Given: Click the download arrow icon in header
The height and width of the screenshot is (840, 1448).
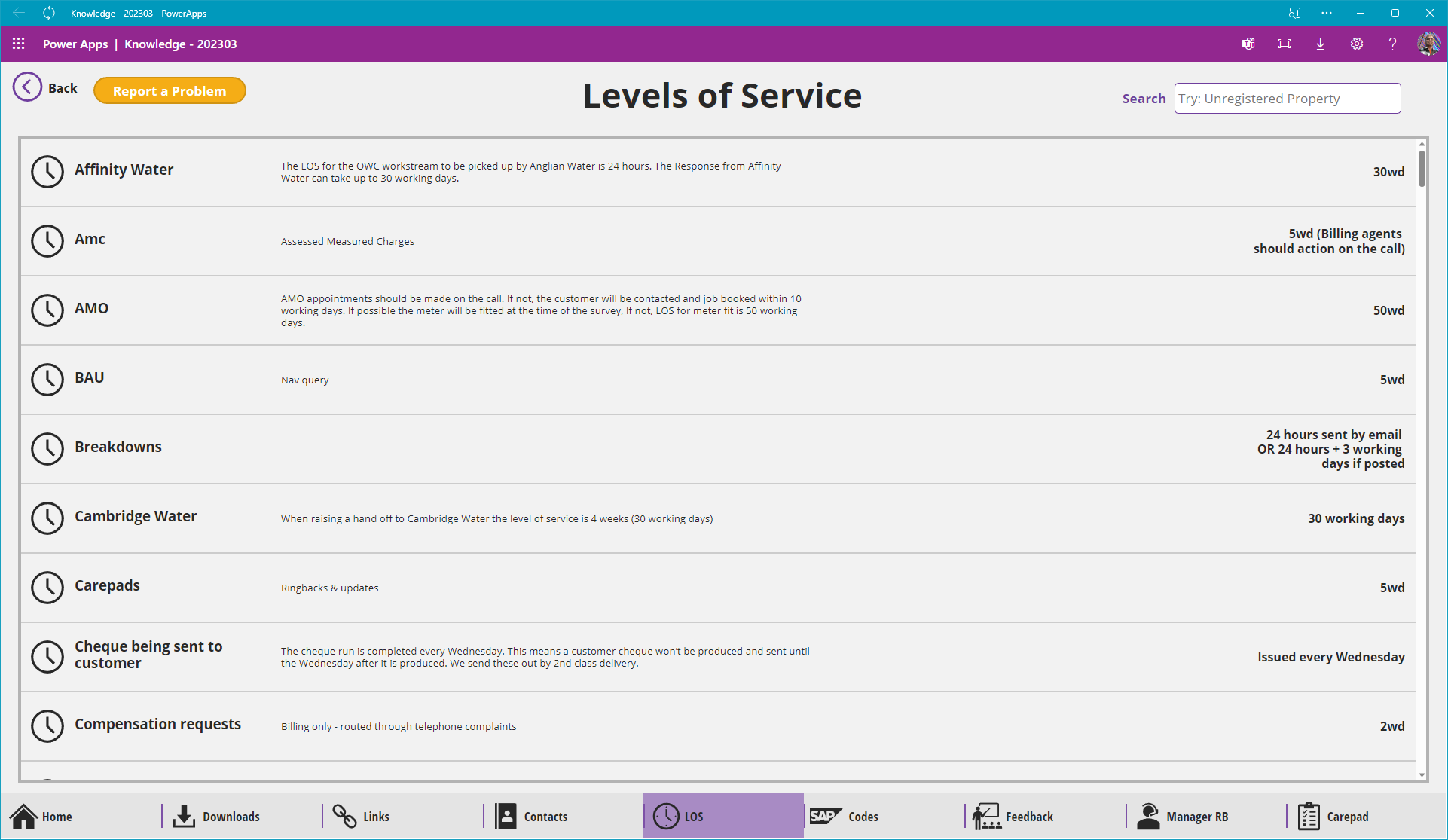Looking at the screenshot, I should (x=1321, y=44).
